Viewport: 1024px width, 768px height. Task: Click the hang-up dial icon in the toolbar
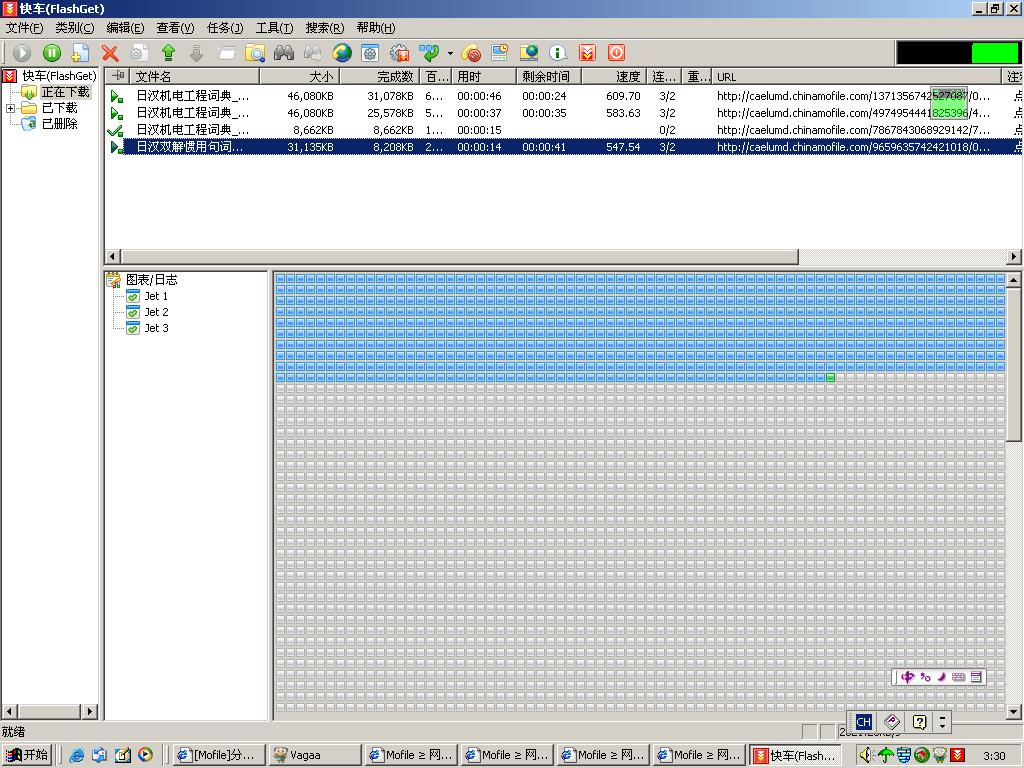[x=471, y=53]
